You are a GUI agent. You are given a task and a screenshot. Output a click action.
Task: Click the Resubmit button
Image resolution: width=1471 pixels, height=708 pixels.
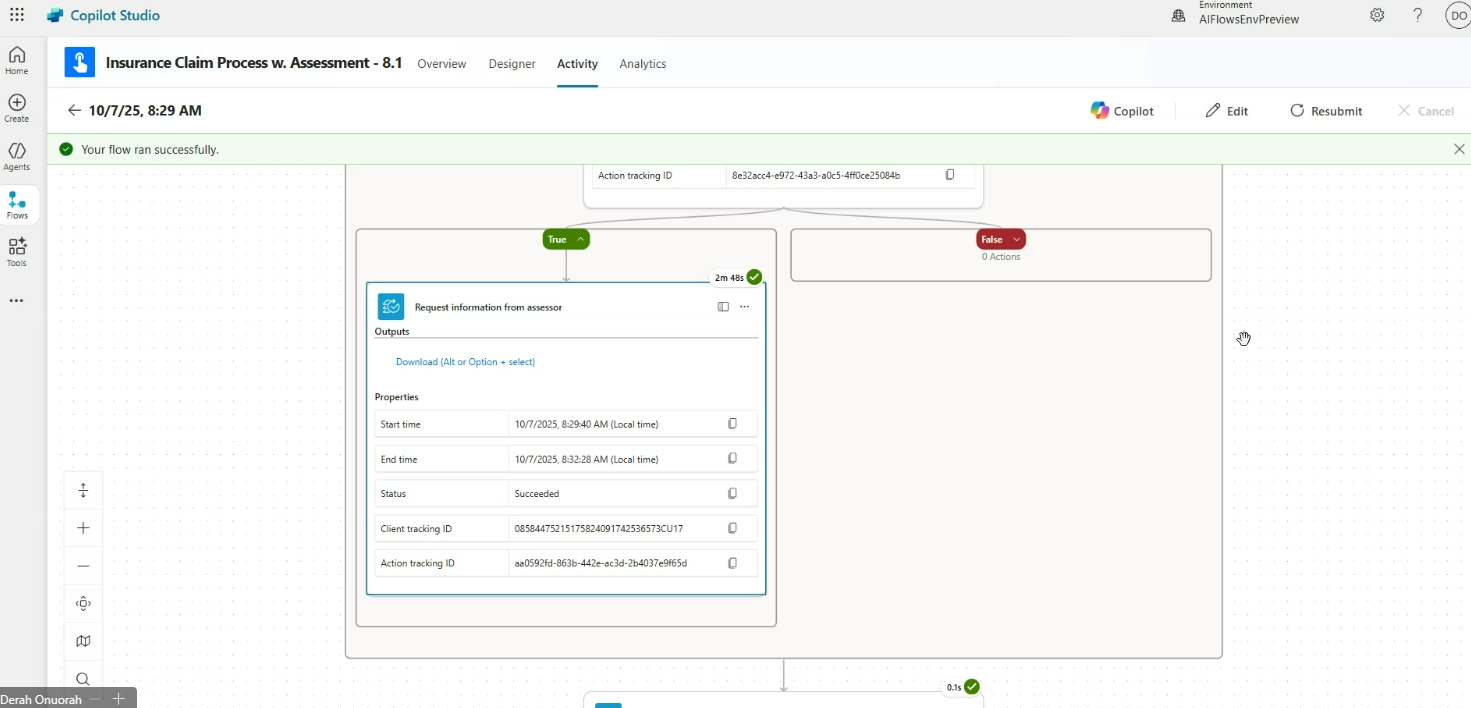point(1326,111)
